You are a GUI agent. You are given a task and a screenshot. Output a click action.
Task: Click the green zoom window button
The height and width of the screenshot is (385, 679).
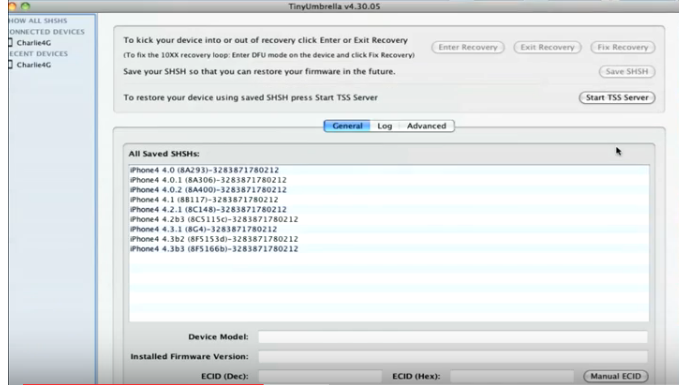tap(26, 6)
